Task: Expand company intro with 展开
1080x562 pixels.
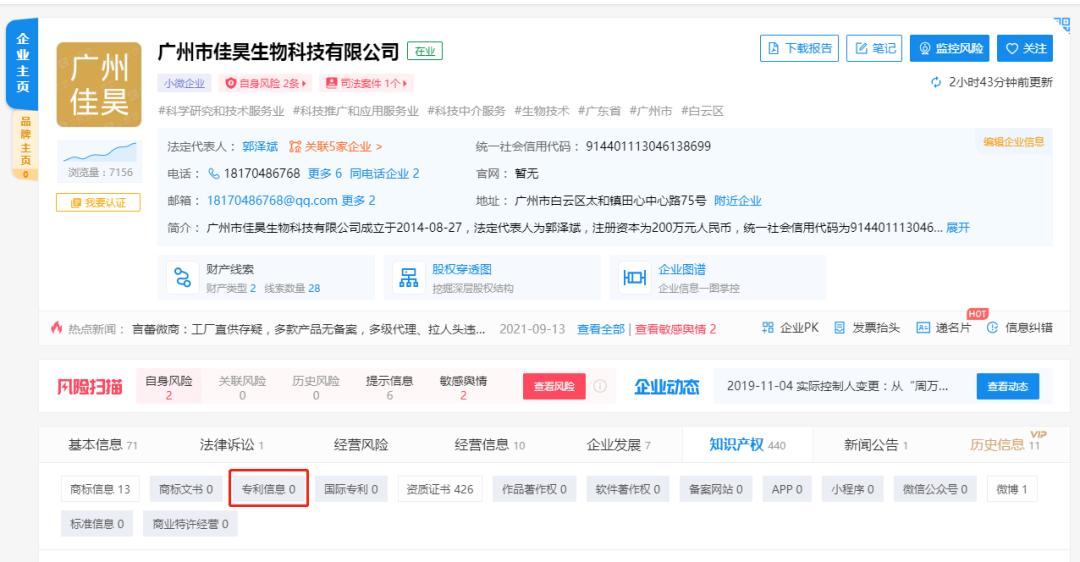Action: 957,227
